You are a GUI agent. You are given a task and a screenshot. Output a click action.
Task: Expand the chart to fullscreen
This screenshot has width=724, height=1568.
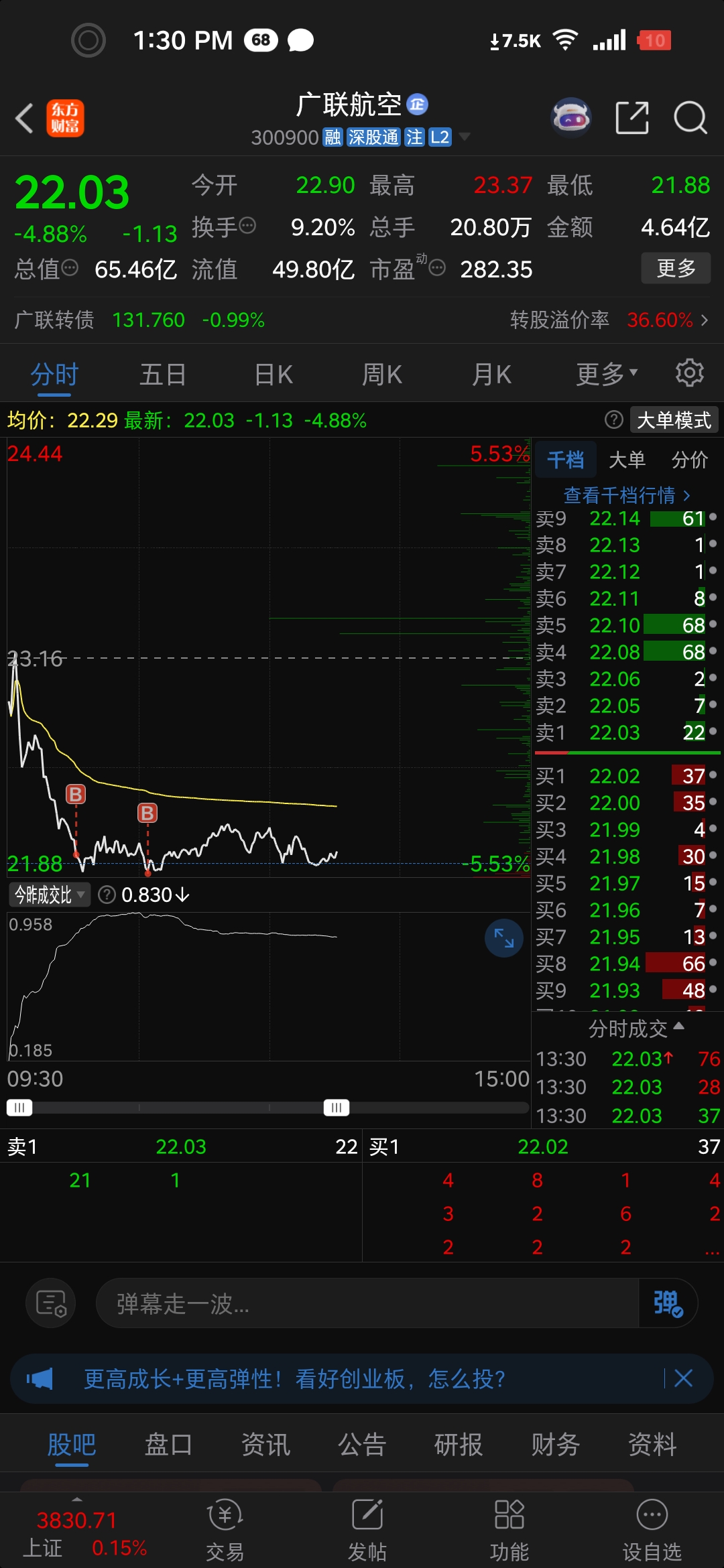tap(504, 938)
